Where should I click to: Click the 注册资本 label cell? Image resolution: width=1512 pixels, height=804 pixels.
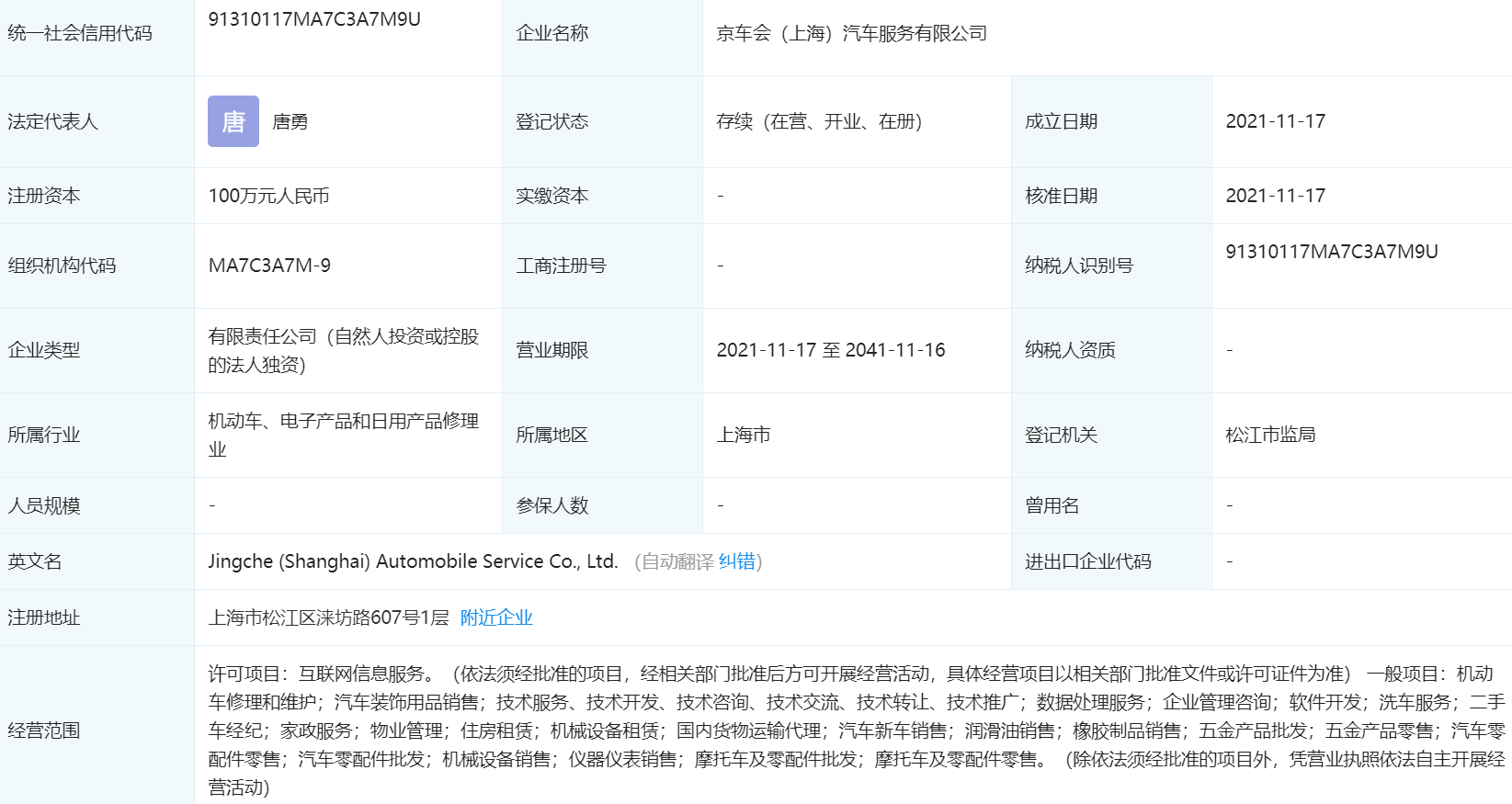click(x=97, y=196)
